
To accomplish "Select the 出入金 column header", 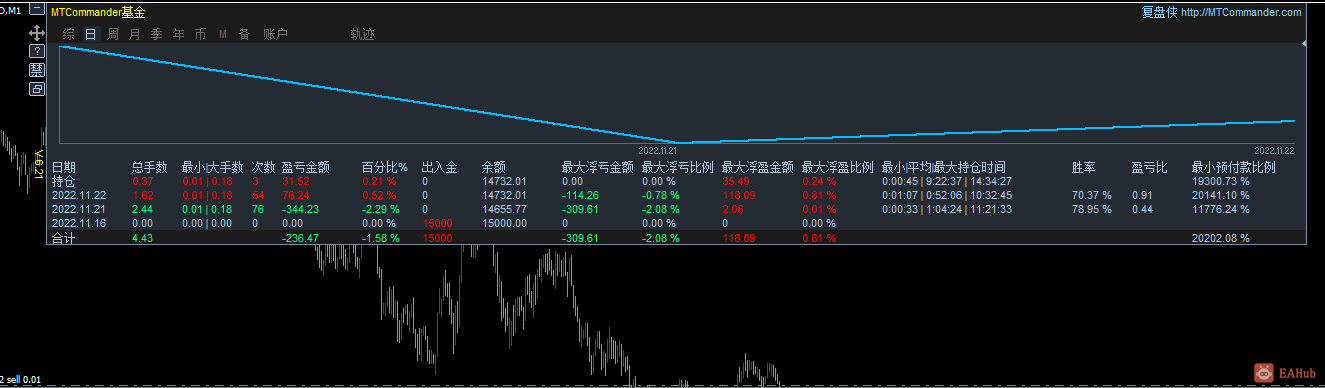I will pos(440,167).
